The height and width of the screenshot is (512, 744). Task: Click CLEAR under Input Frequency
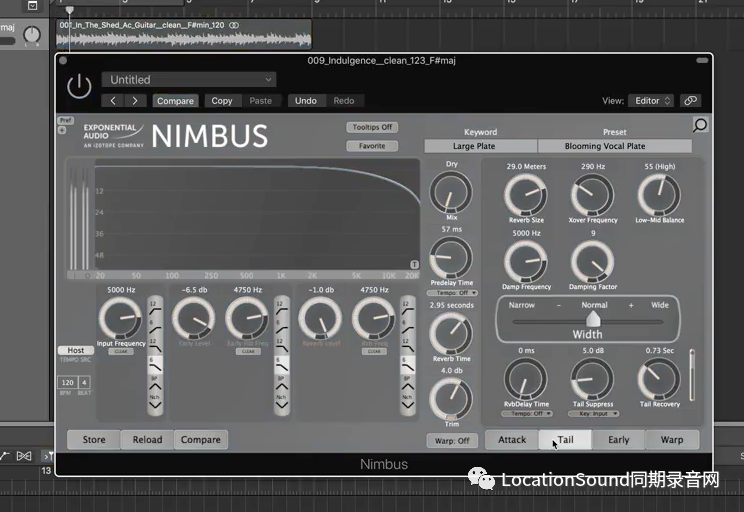[121, 352]
